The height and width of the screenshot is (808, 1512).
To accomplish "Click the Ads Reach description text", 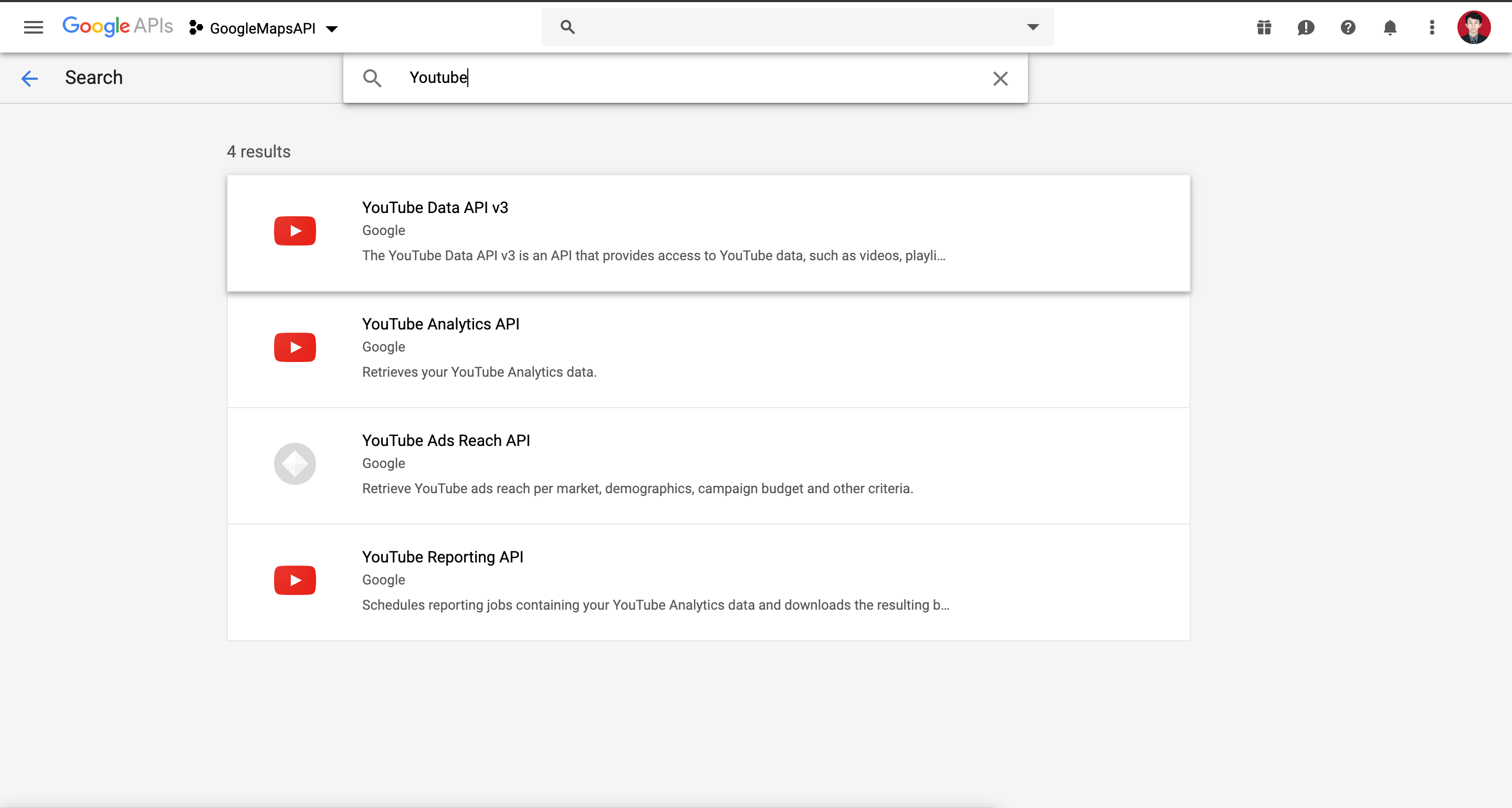I will 637,488.
